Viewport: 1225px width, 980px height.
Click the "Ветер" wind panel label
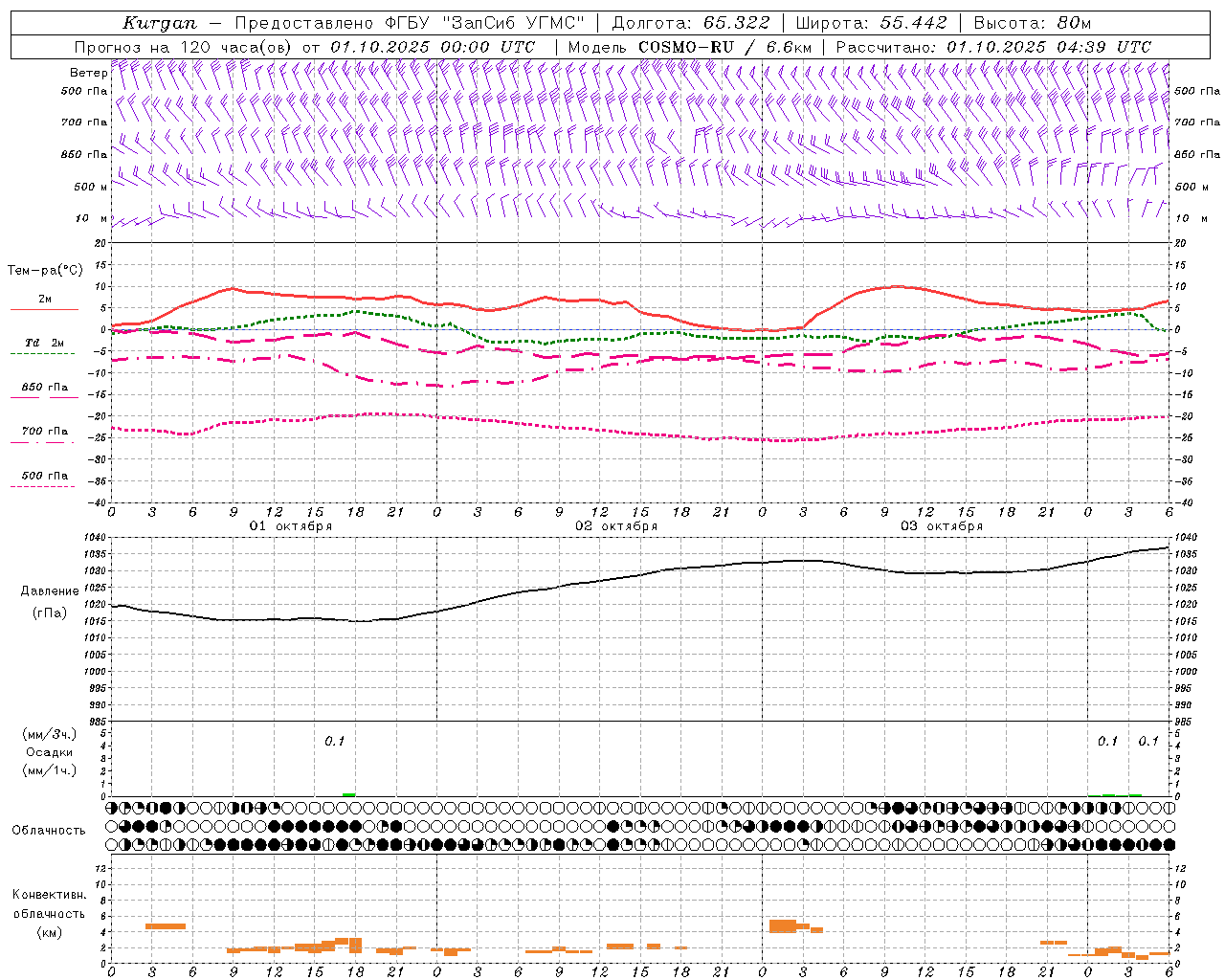coord(88,73)
